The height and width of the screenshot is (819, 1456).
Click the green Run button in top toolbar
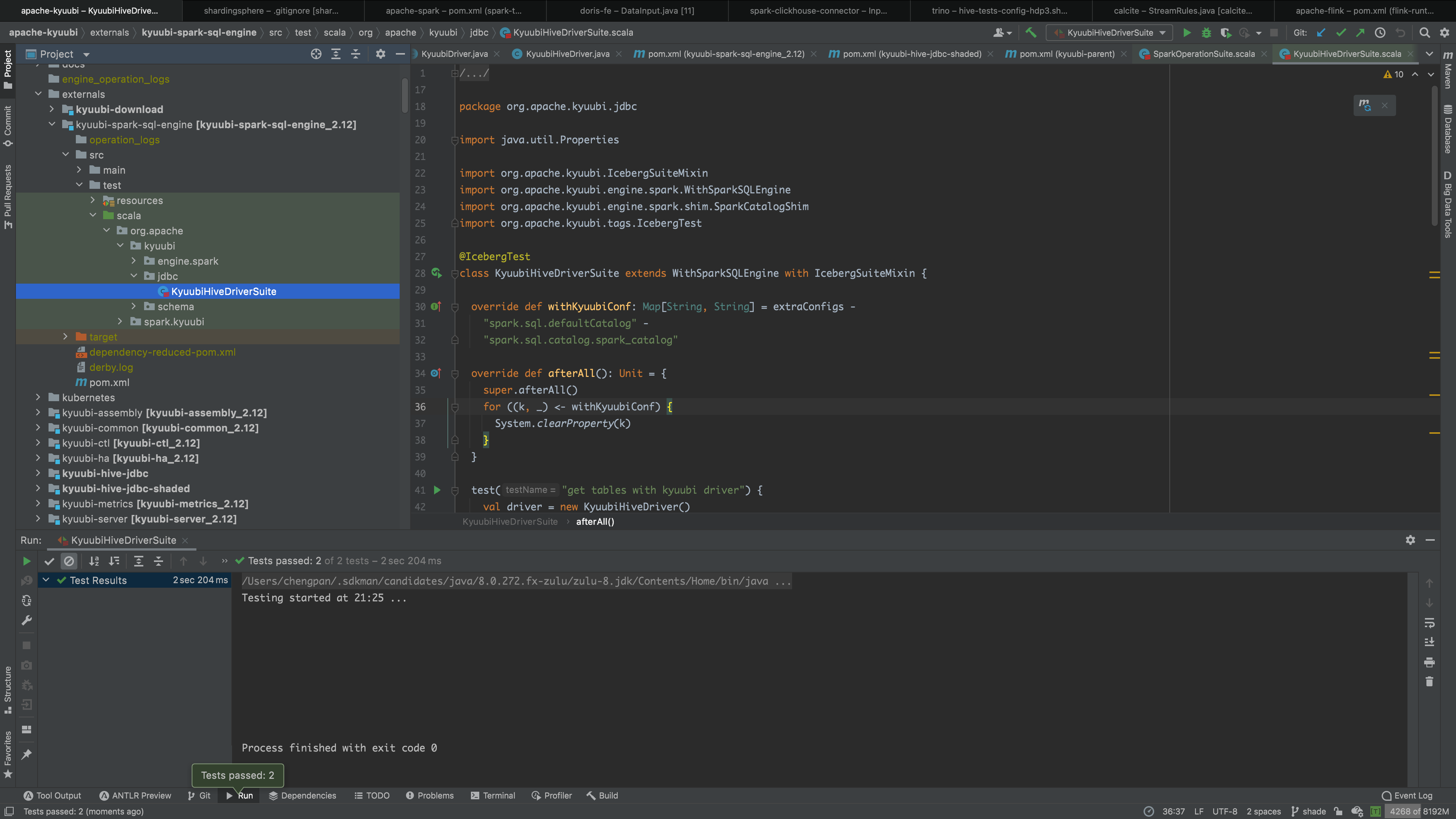pos(1187,33)
